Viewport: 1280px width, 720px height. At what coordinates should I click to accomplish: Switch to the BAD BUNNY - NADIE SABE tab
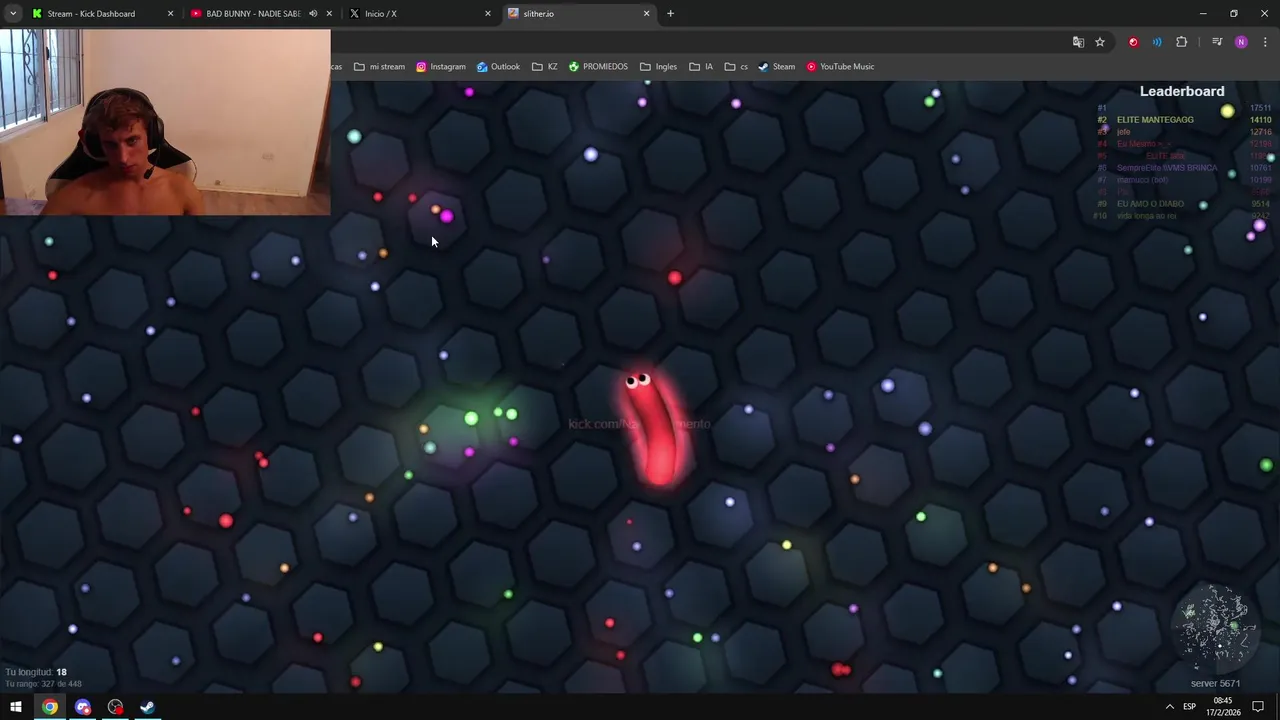[x=255, y=14]
